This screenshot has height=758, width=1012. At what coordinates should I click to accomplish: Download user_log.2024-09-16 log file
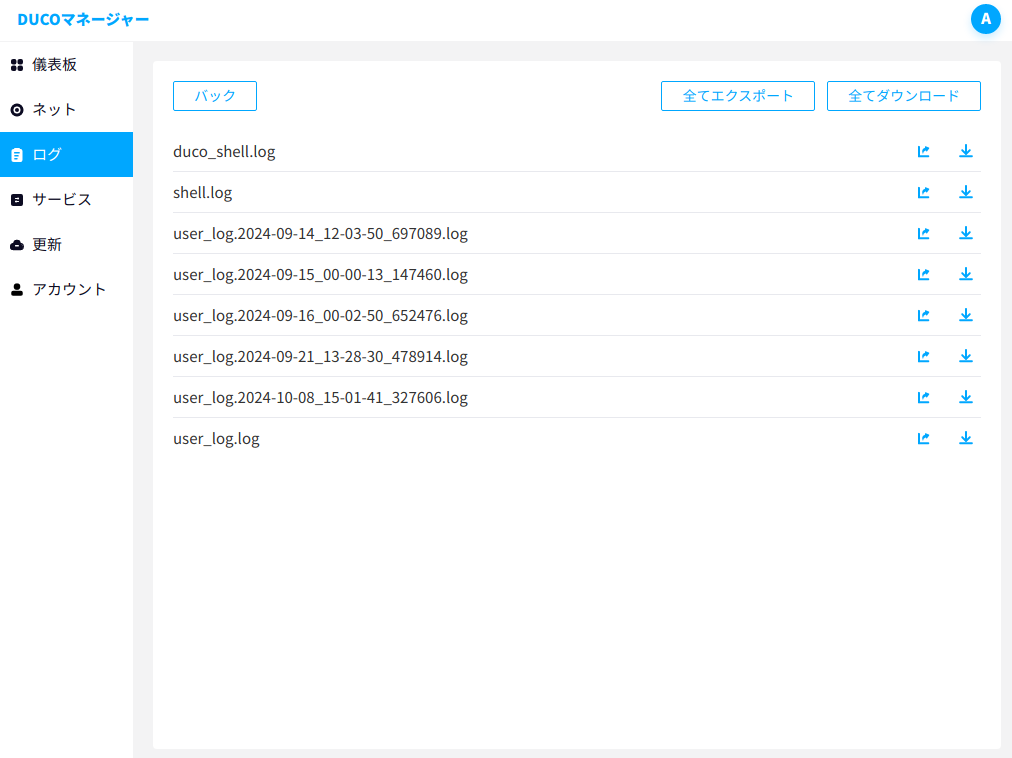pos(966,315)
